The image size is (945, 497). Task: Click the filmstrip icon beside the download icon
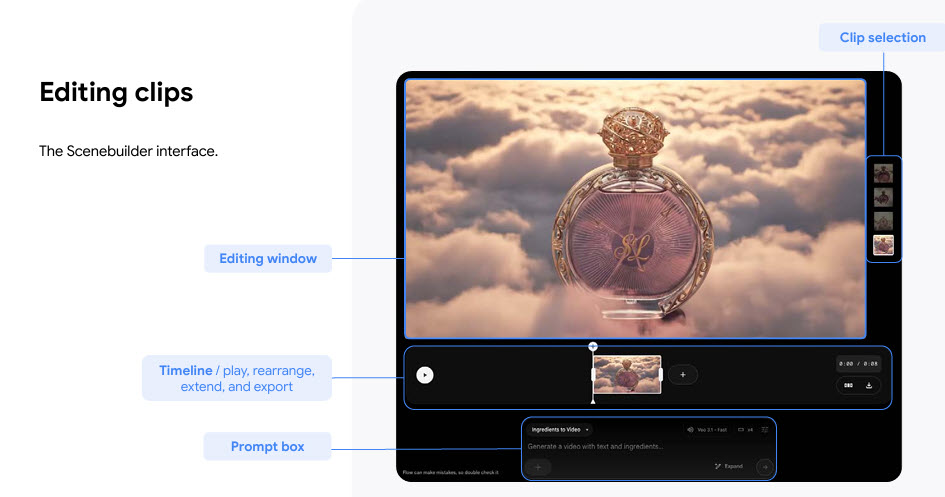click(848, 385)
